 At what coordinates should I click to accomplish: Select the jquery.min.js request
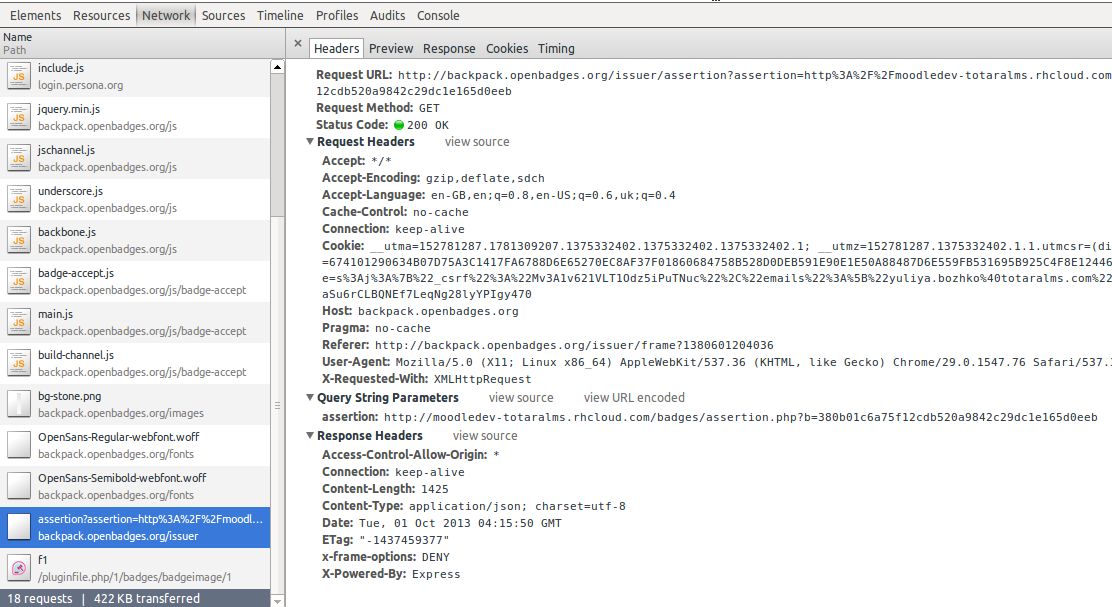pos(135,118)
